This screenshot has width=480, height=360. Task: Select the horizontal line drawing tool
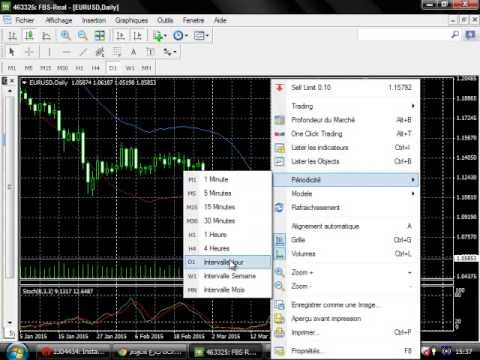67,52
